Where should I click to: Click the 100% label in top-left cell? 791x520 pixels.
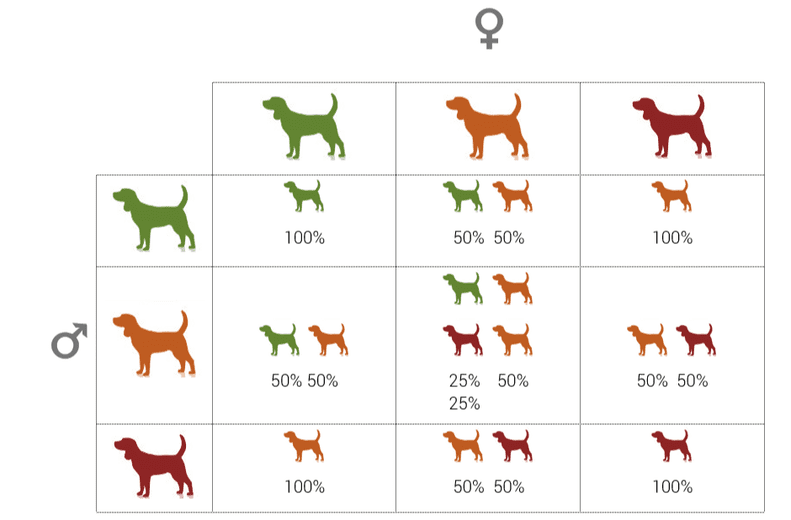(304, 238)
